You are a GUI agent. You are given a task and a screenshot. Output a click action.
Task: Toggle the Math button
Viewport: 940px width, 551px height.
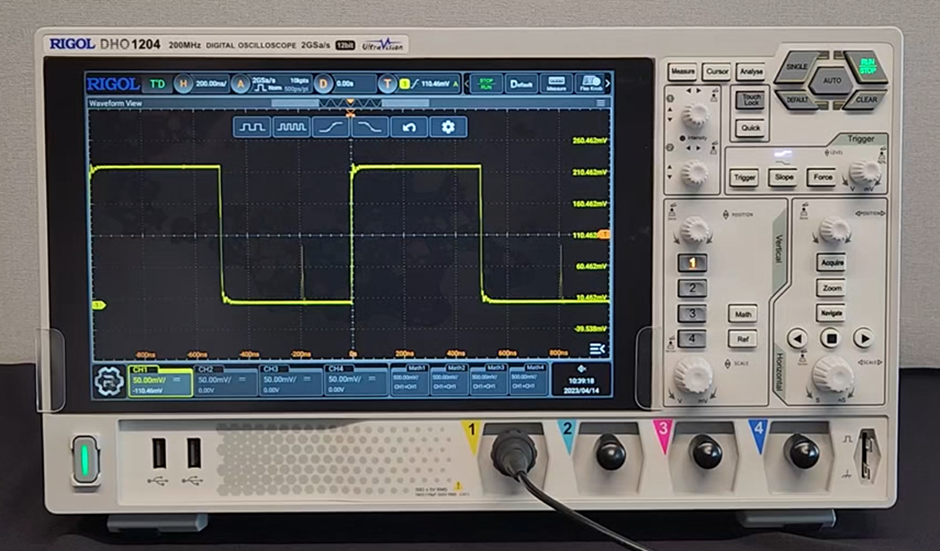(x=743, y=314)
